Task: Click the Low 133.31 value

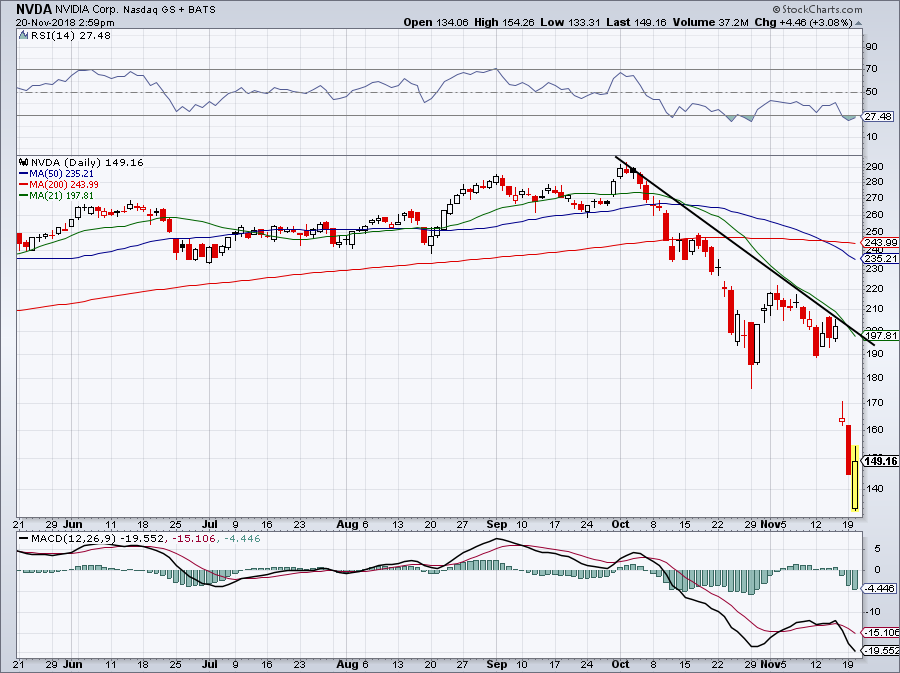Action: click(571, 22)
